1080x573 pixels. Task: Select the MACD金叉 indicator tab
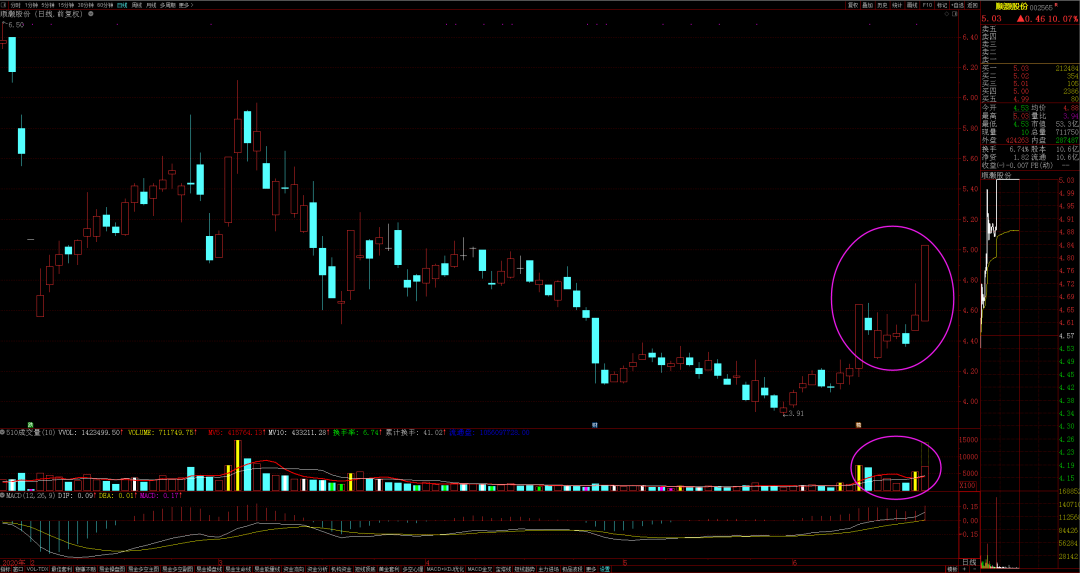tap(480, 570)
